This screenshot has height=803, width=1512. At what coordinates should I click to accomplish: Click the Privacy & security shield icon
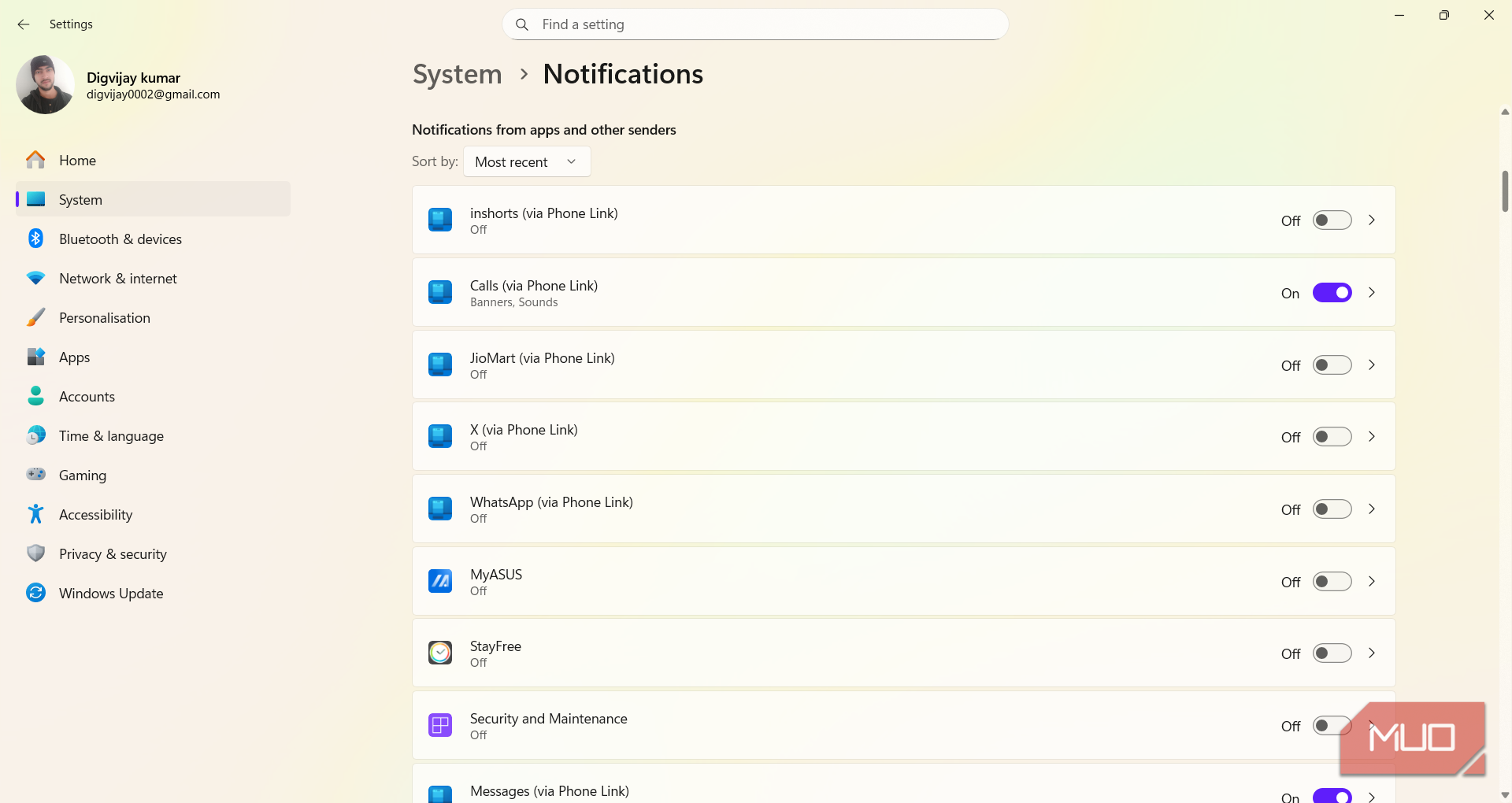pyautogui.click(x=35, y=553)
